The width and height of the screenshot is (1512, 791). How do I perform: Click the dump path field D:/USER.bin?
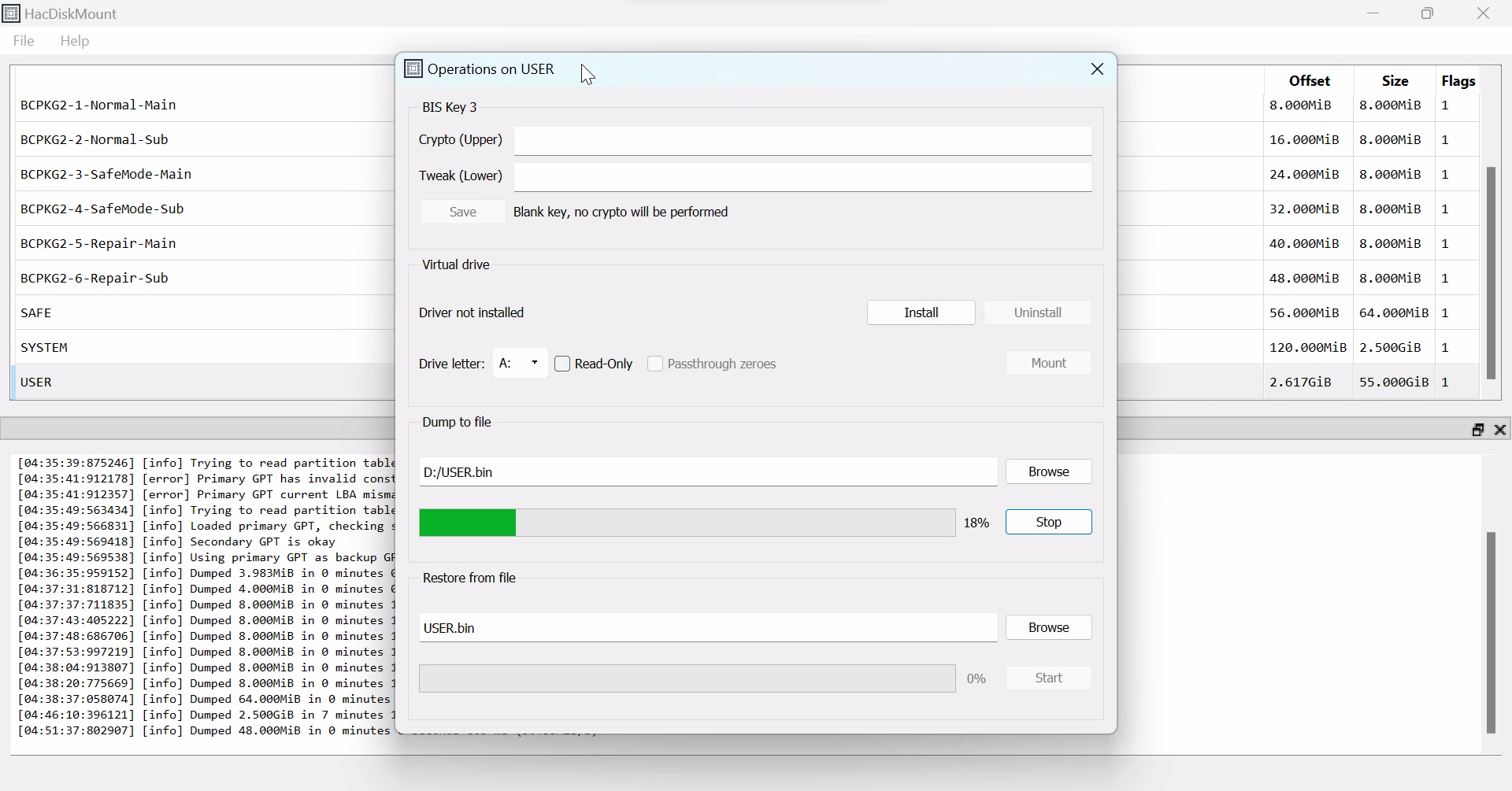[x=708, y=472]
